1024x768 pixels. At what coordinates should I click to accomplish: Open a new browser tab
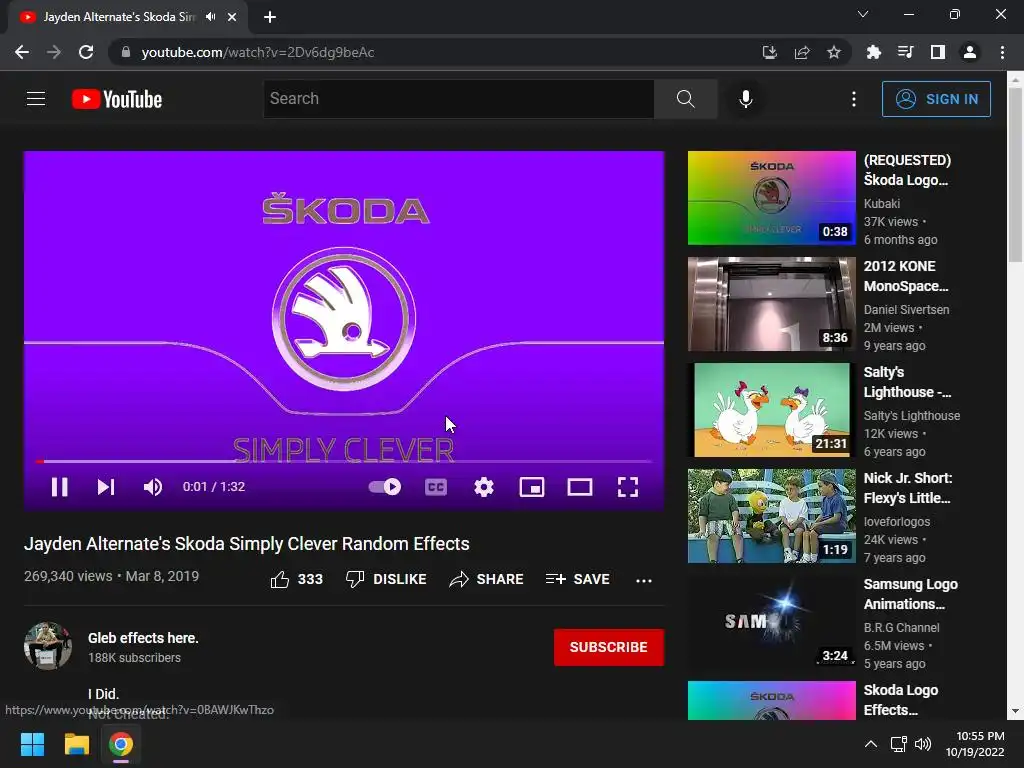[270, 17]
